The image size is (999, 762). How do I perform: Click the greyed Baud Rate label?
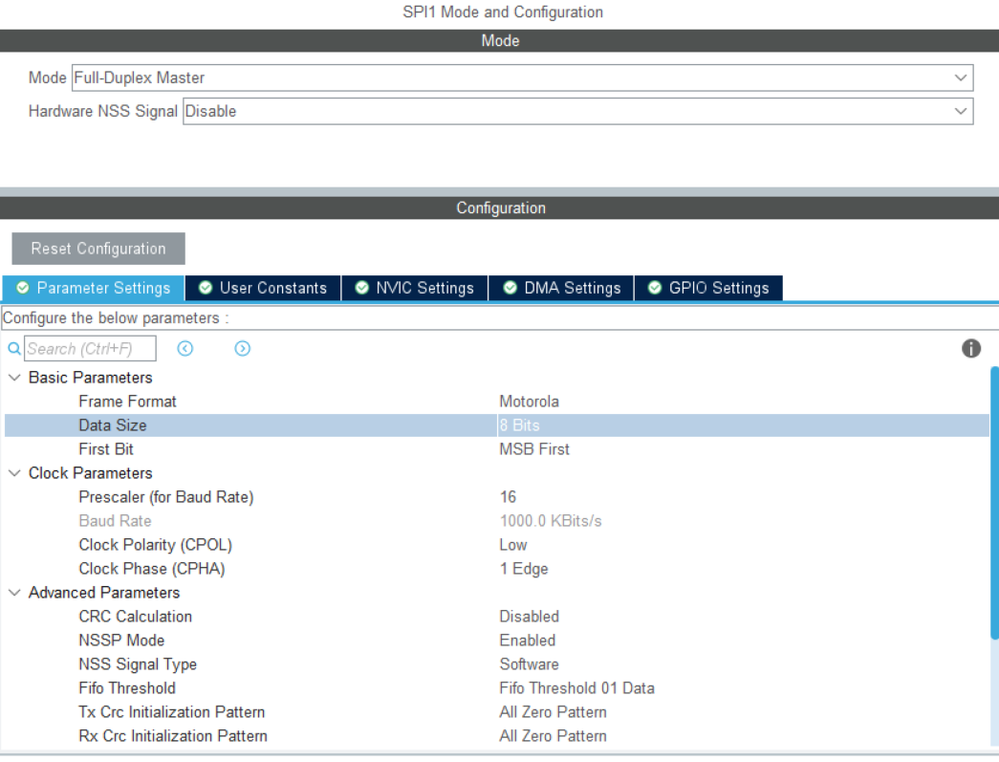pos(115,521)
